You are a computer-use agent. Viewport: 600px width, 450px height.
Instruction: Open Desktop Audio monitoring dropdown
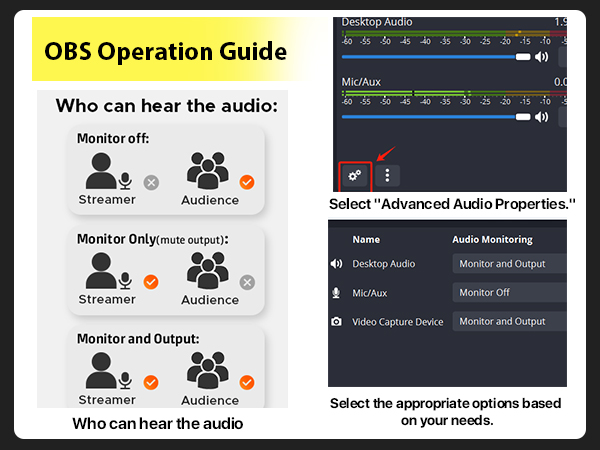(508, 264)
